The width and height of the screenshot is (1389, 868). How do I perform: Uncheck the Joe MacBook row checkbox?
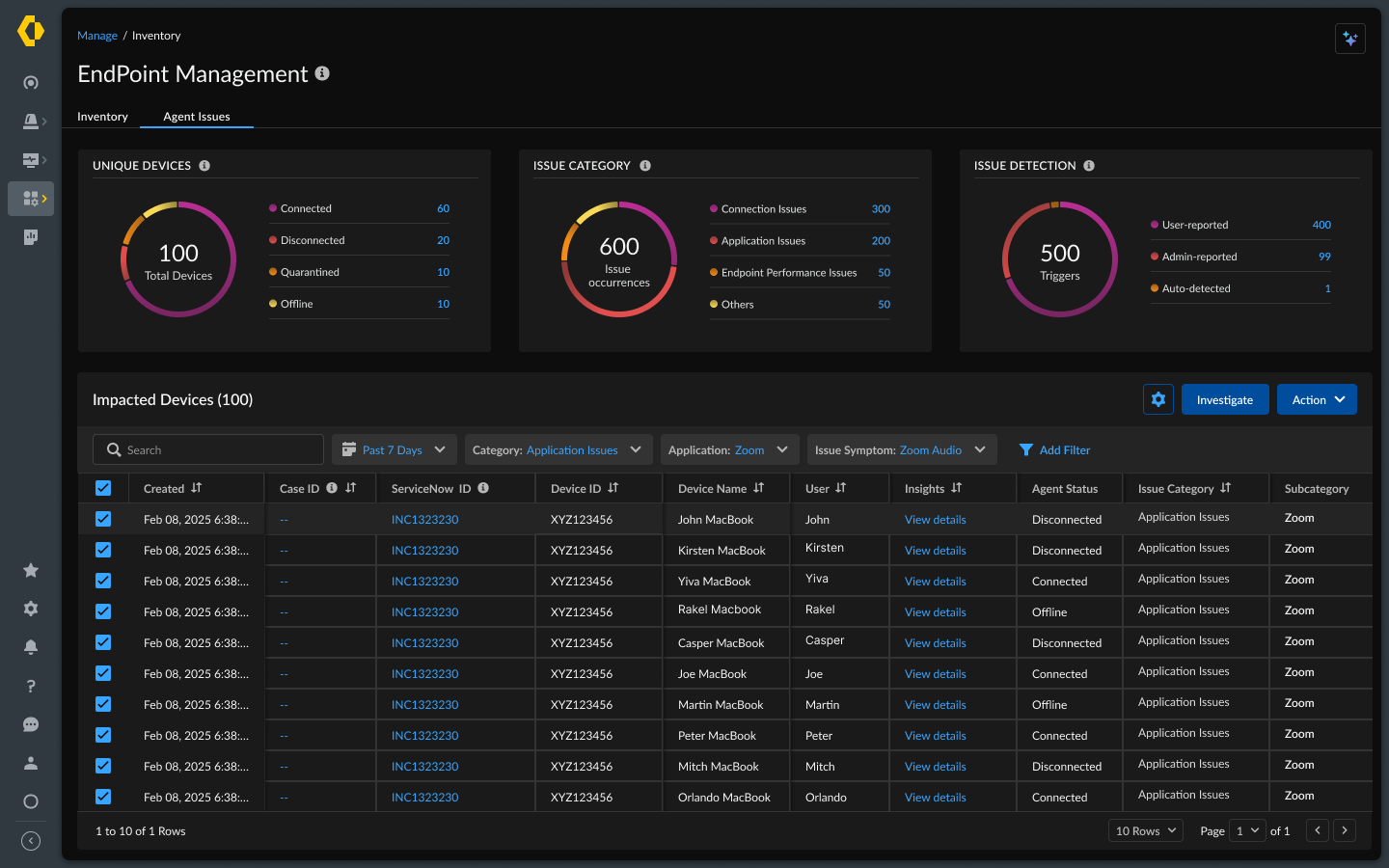pos(103,673)
